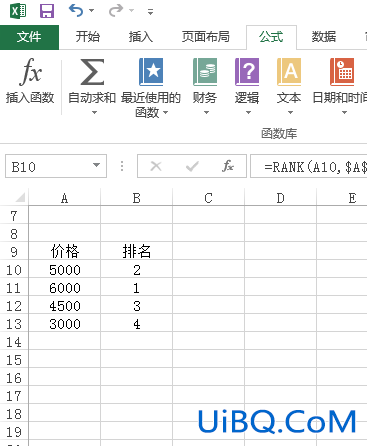Expand the 日期和时间 dropdown arrow

tap(344, 113)
